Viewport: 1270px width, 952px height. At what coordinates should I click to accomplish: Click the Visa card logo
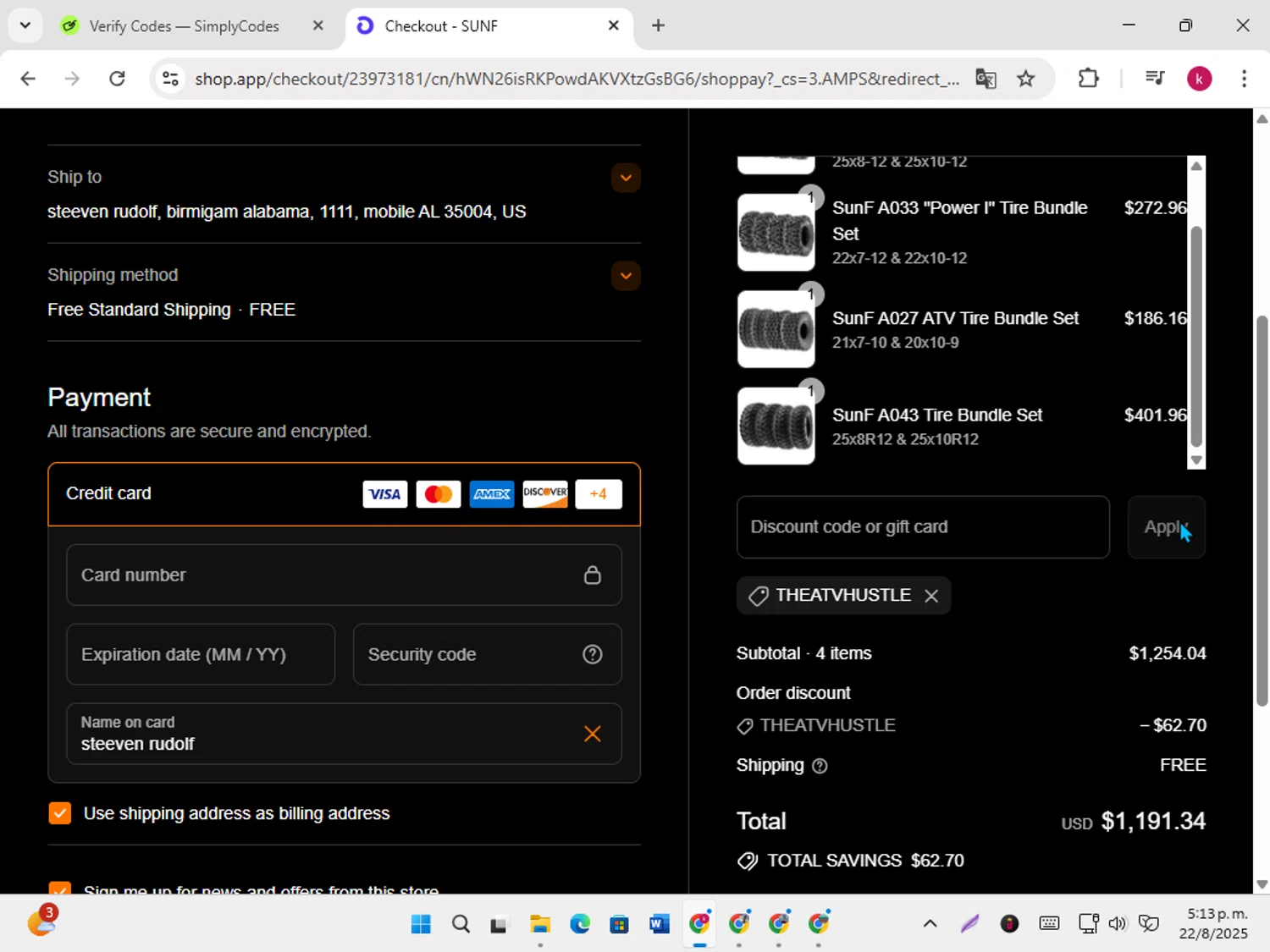(384, 494)
